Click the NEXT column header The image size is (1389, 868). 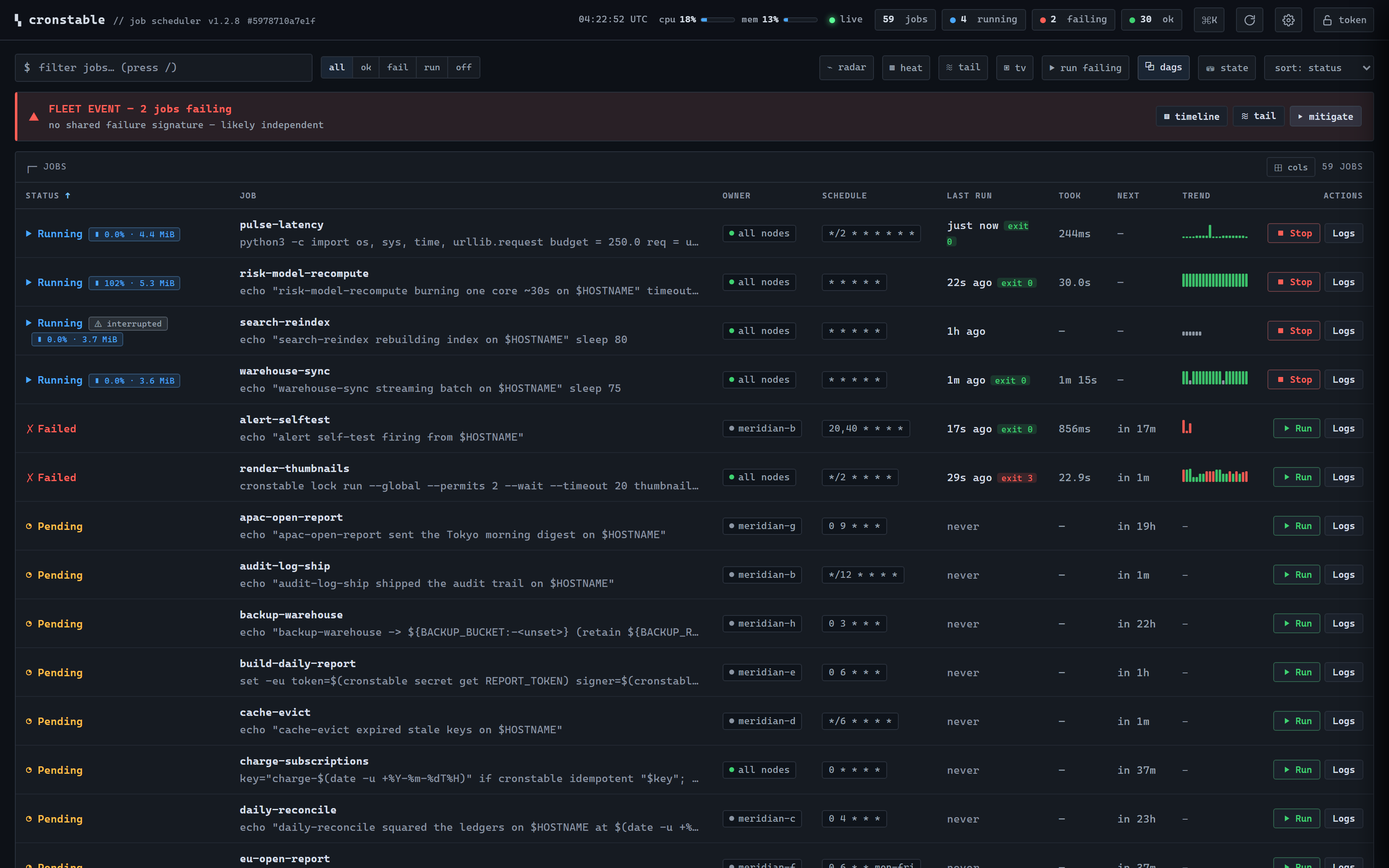coord(1128,196)
